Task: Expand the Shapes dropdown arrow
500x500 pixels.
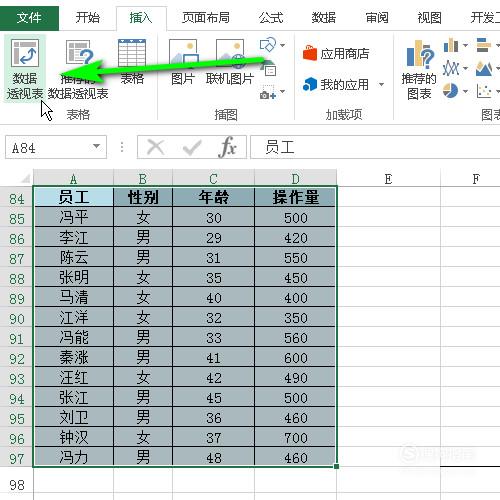Action: [x=282, y=45]
